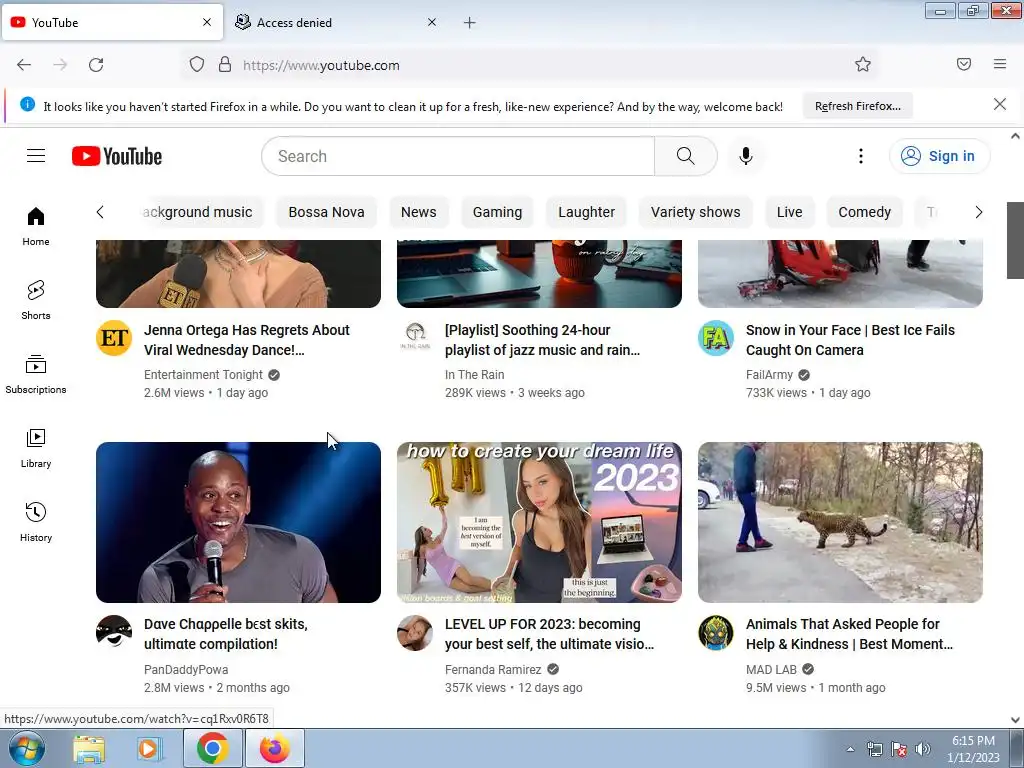Open Fernanda Ramirez channel avatar
This screenshot has height=768, width=1024.
415,632
